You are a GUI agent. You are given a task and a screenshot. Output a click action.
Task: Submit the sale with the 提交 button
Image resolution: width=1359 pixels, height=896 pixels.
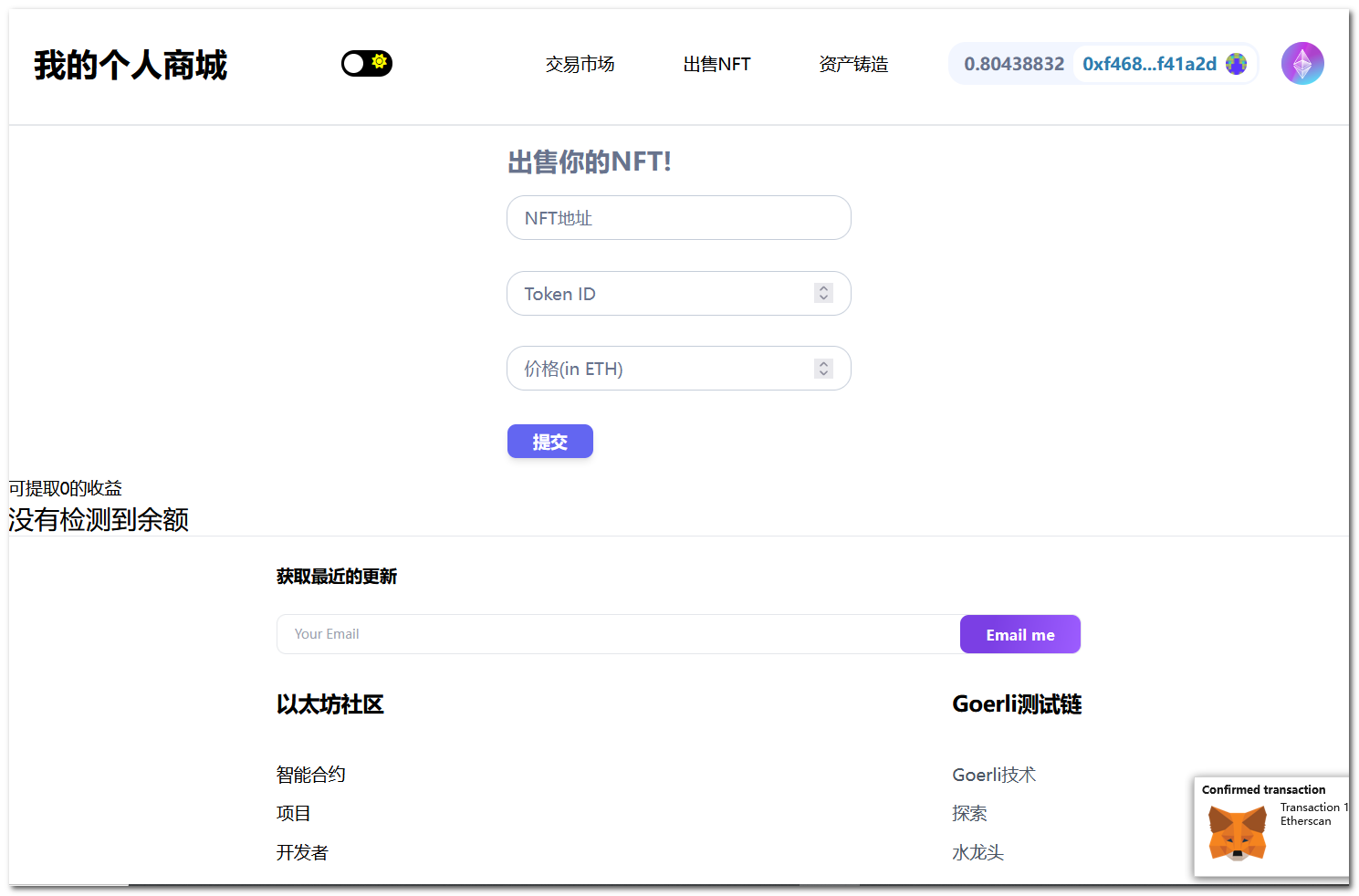coord(549,441)
